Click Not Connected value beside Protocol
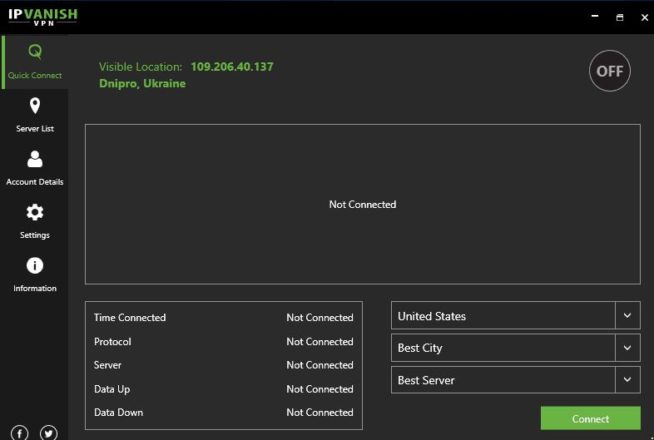The height and width of the screenshot is (440, 654). pyautogui.click(x=320, y=342)
